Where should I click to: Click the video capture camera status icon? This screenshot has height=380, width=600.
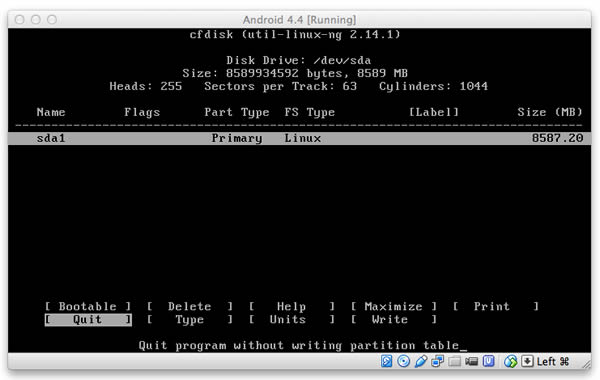point(471,361)
